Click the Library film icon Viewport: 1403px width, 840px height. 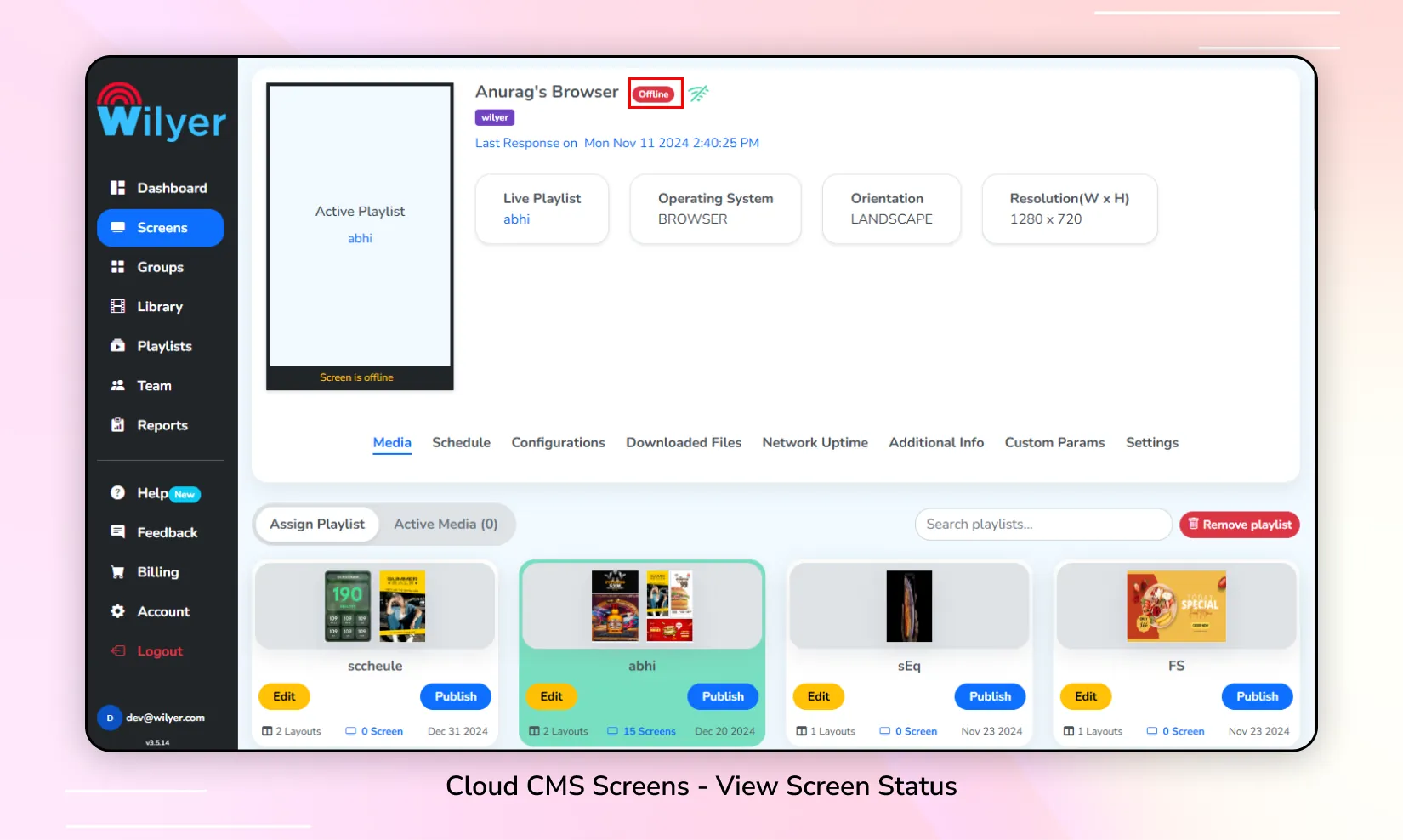coord(117,306)
